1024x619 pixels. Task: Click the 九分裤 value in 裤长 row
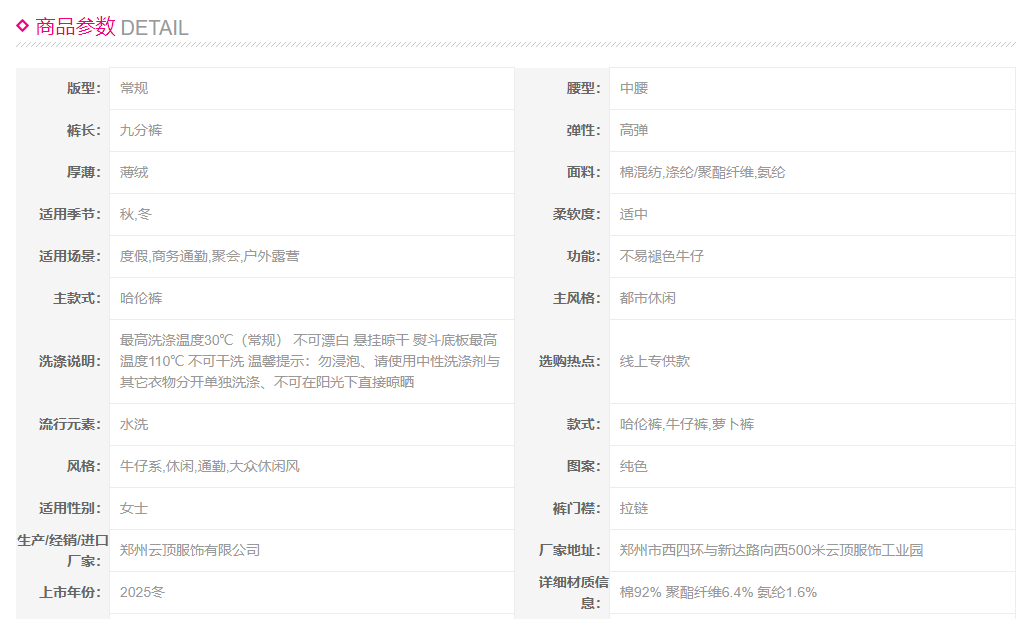(x=141, y=130)
